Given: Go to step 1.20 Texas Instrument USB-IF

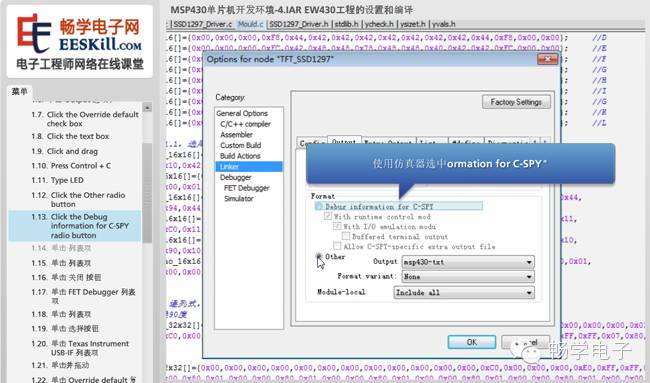Looking at the screenshot, I should coord(80,348).
